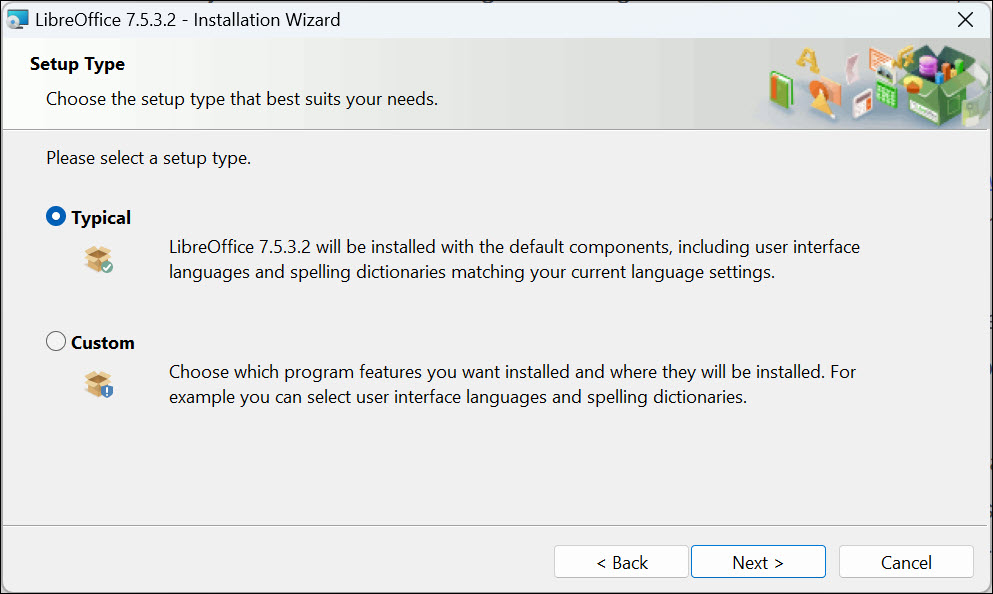
Task: Select the Typical setup radio button
Action: [56, 217]
